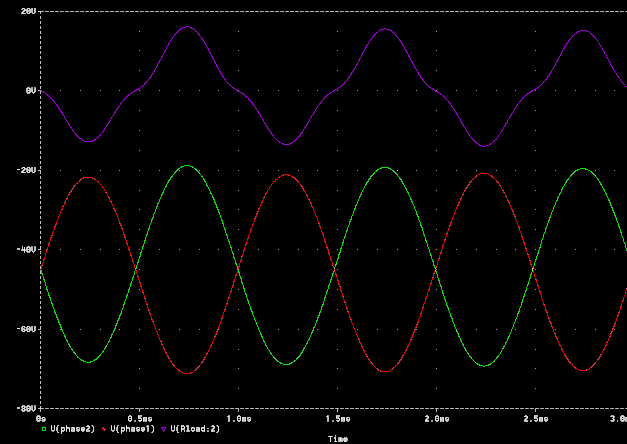Click the -20V label on Y axis
This screenshot has width=627, height=444.
point(25,170)
